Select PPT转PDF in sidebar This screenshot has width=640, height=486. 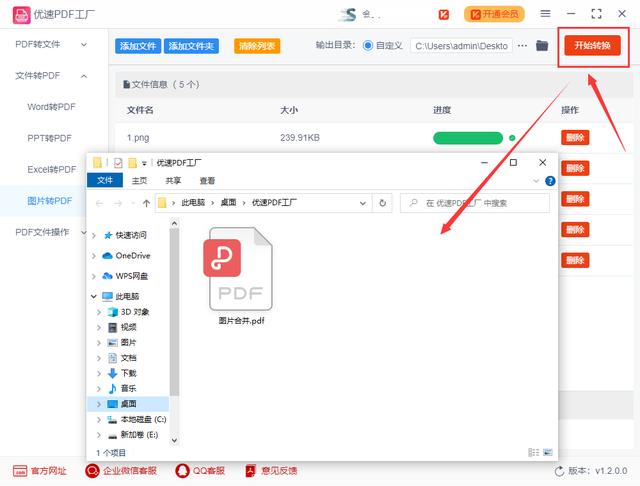tap(49, 138)
